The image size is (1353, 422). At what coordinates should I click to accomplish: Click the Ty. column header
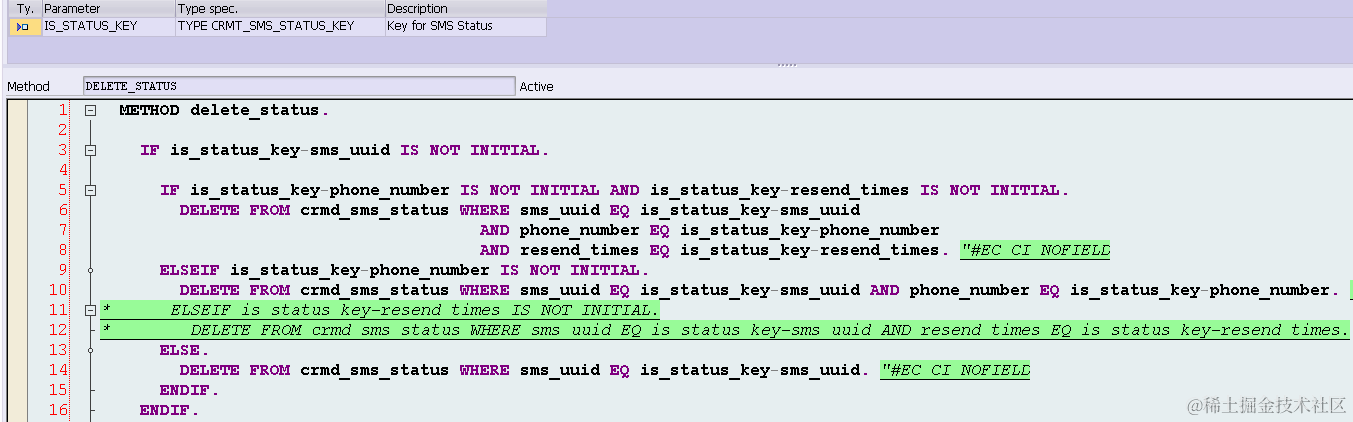pyautogui.click(x=25, y=9)
